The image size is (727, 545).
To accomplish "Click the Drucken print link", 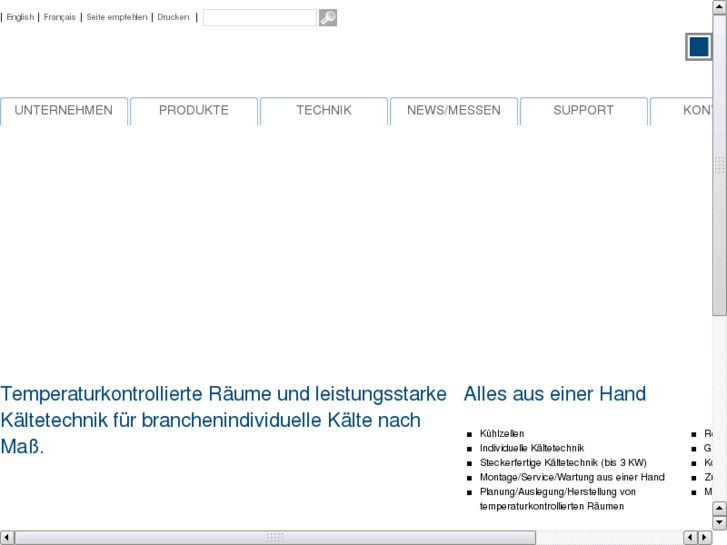I will click(173, 17).
